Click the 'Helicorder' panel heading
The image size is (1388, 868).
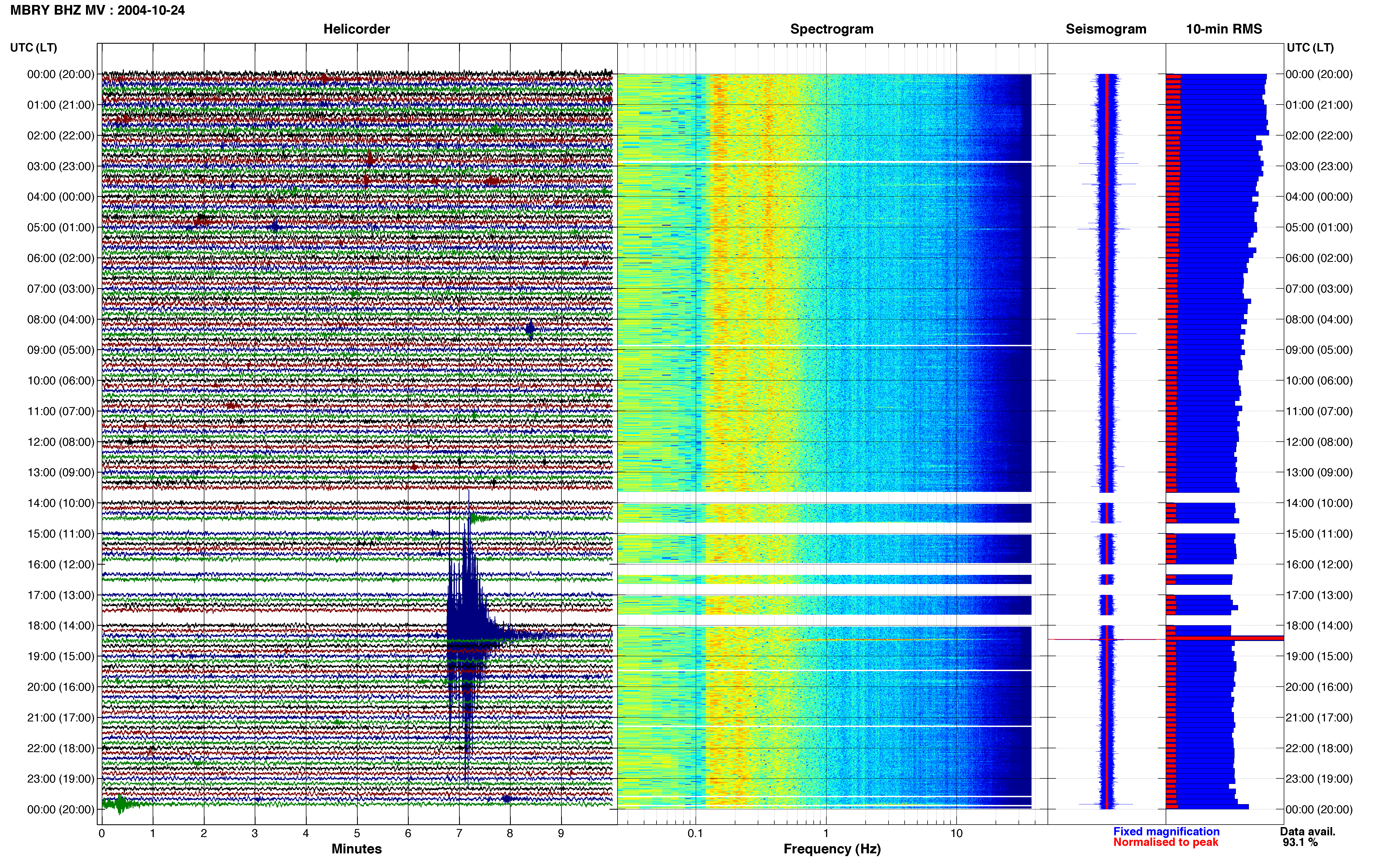356,29
